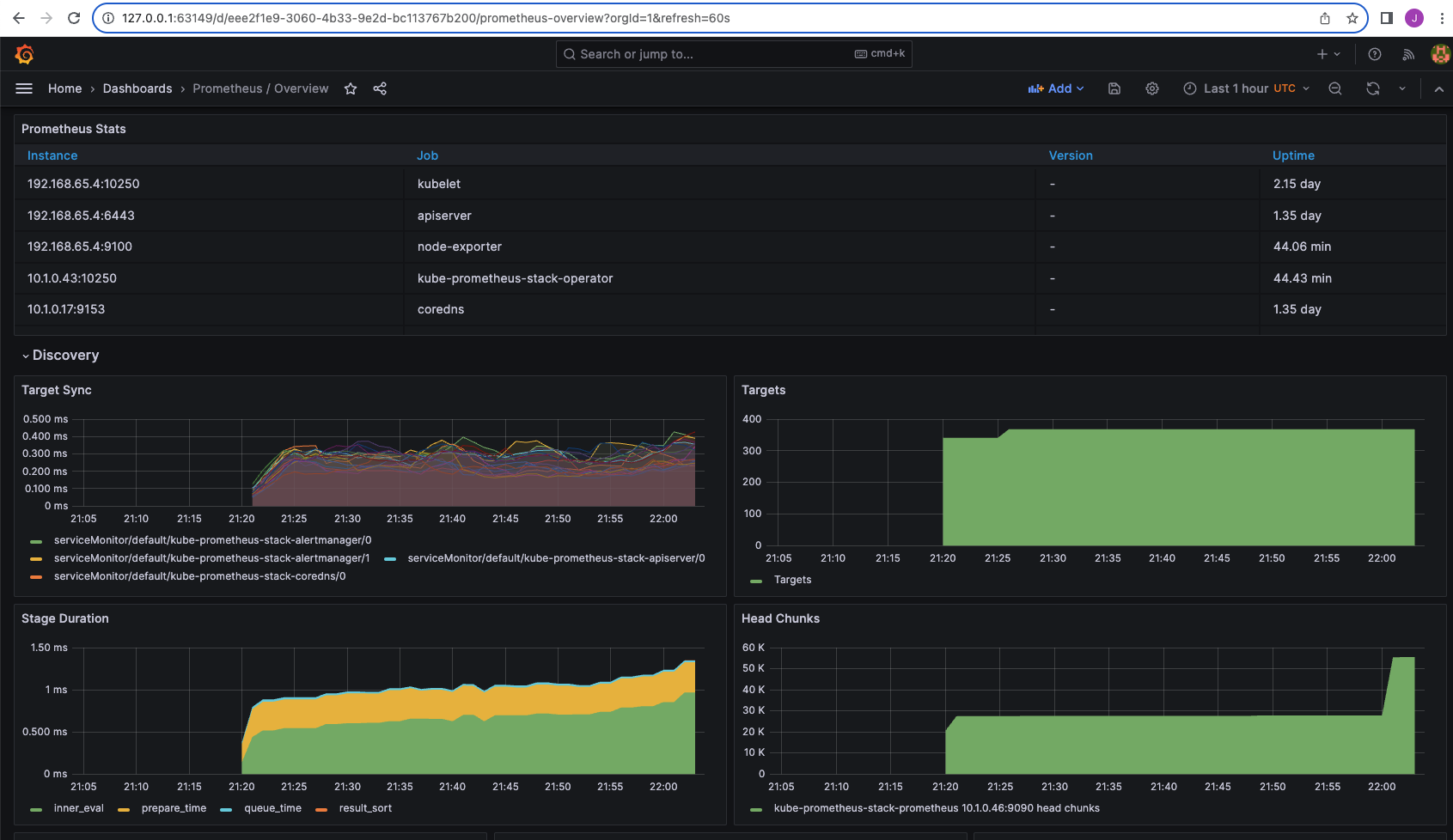Sort table by Uptime column
Screen dimensions: 1453x840
pyautogui.click(x=1293, y=155)
